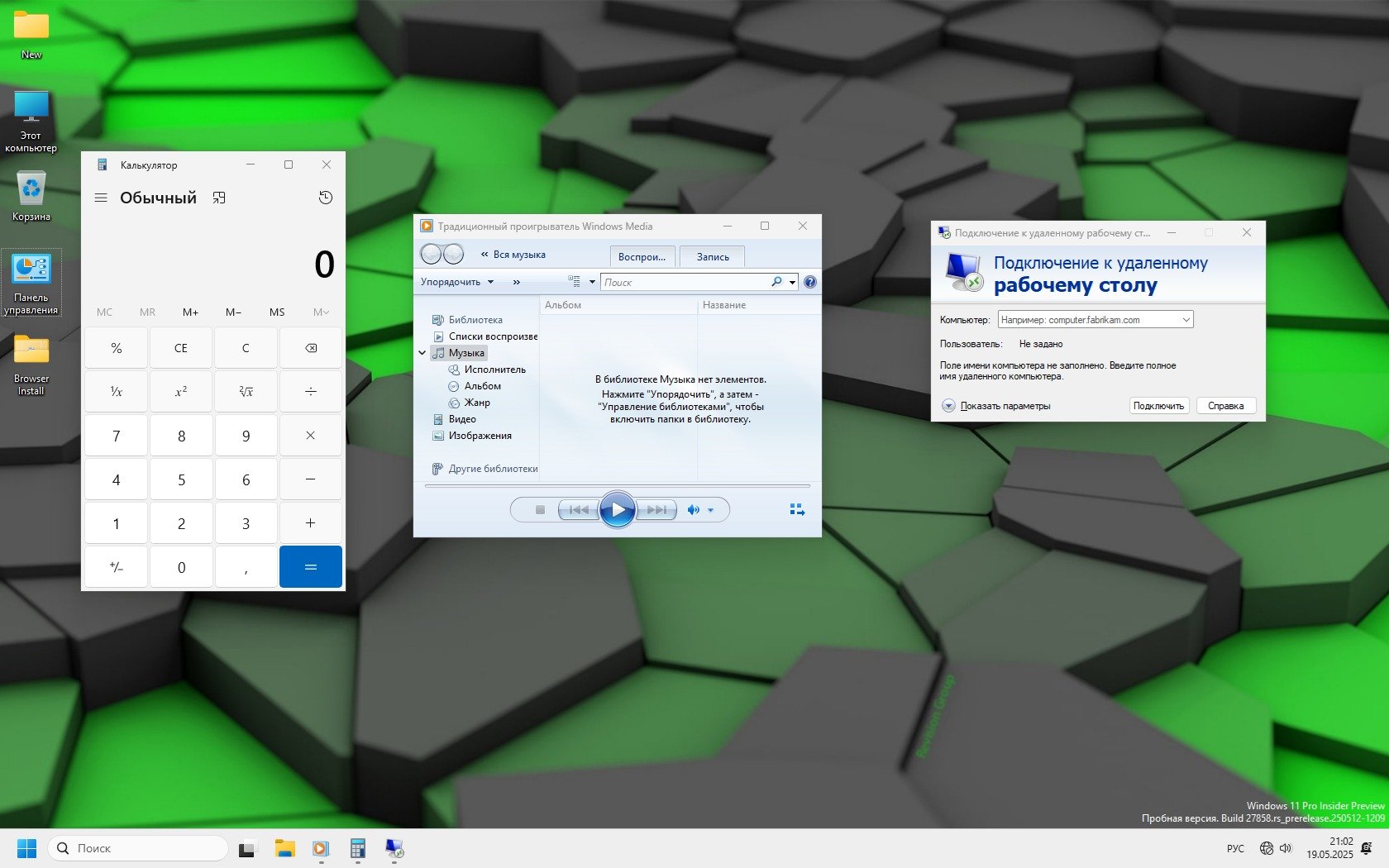Click the stop playback button
Viewport: 1389px width, 868px height.
pos(540,510)
